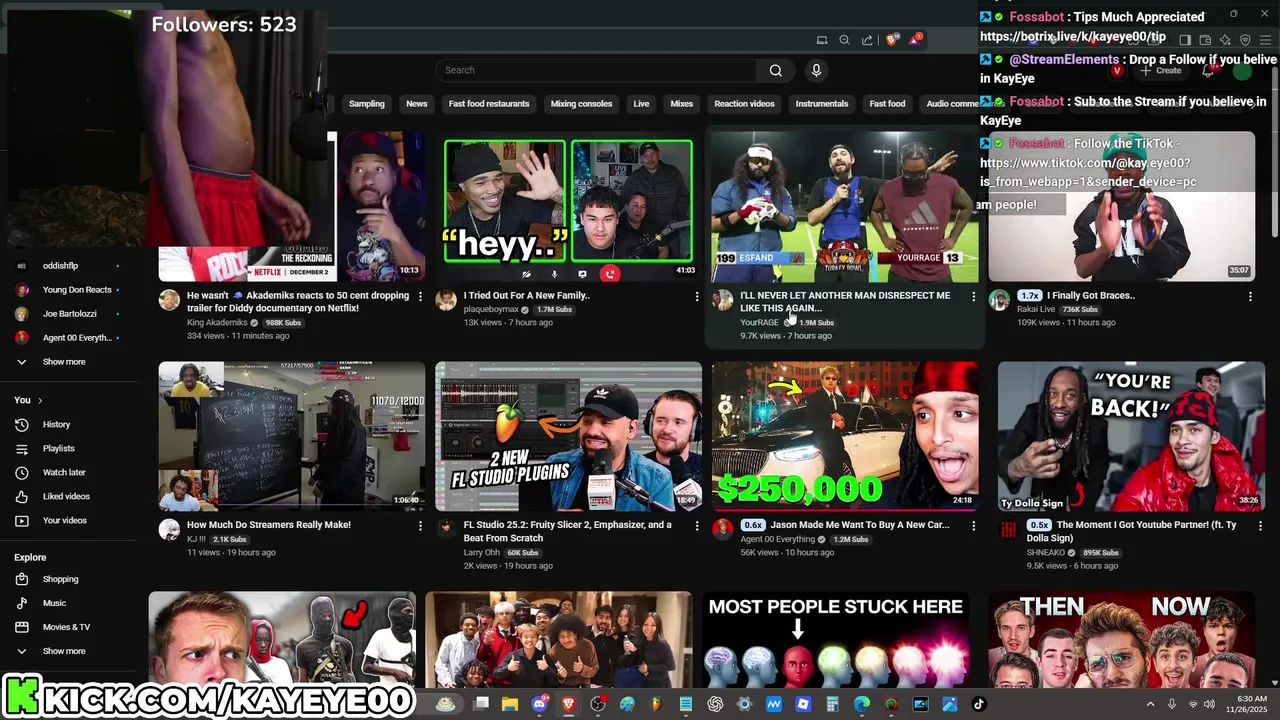Open Discord from the taskbar
Image resolution: width=1280 pixels, height=720 pixels.
[540, 704]
